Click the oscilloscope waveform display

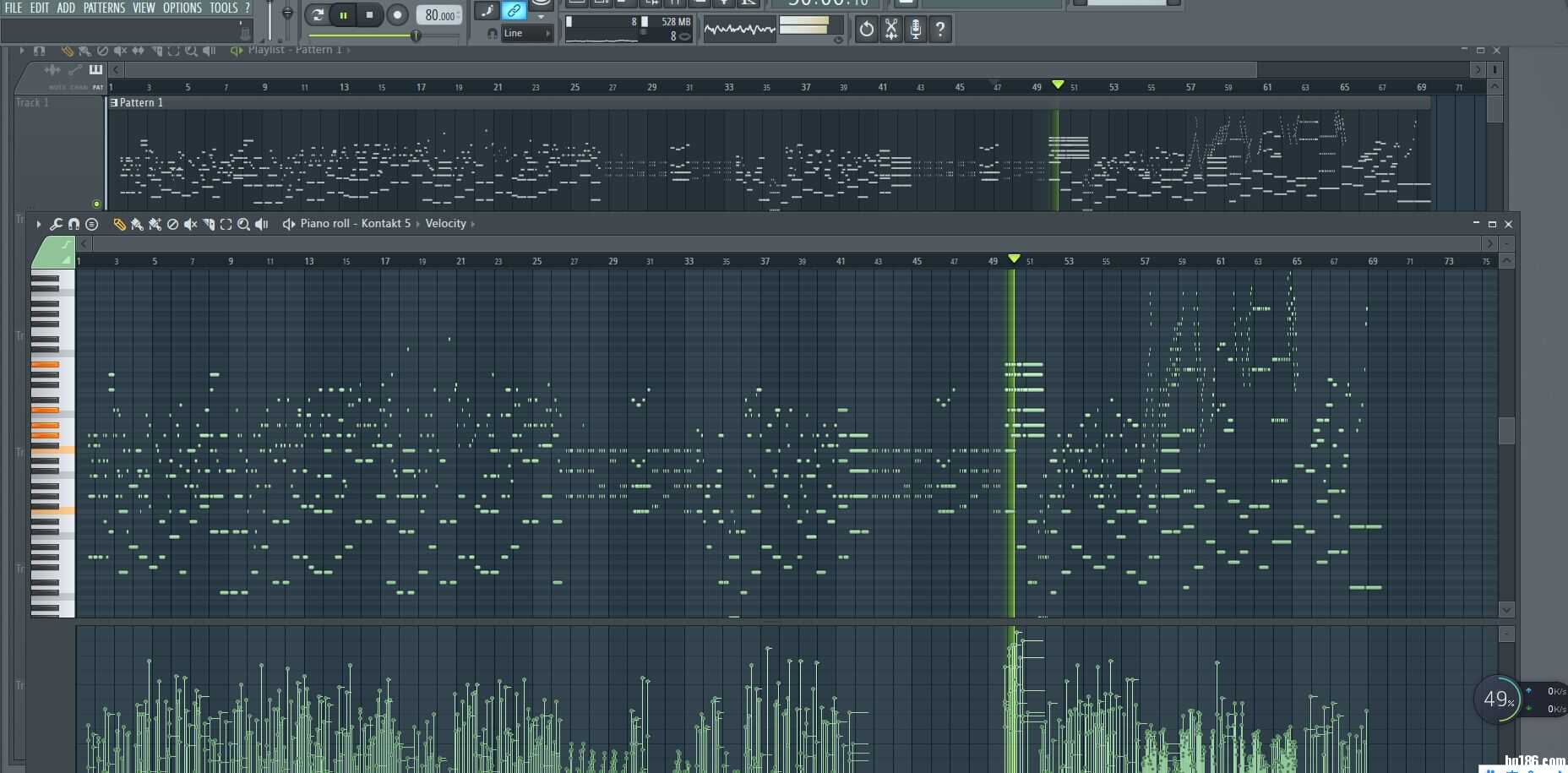point(739,30)
